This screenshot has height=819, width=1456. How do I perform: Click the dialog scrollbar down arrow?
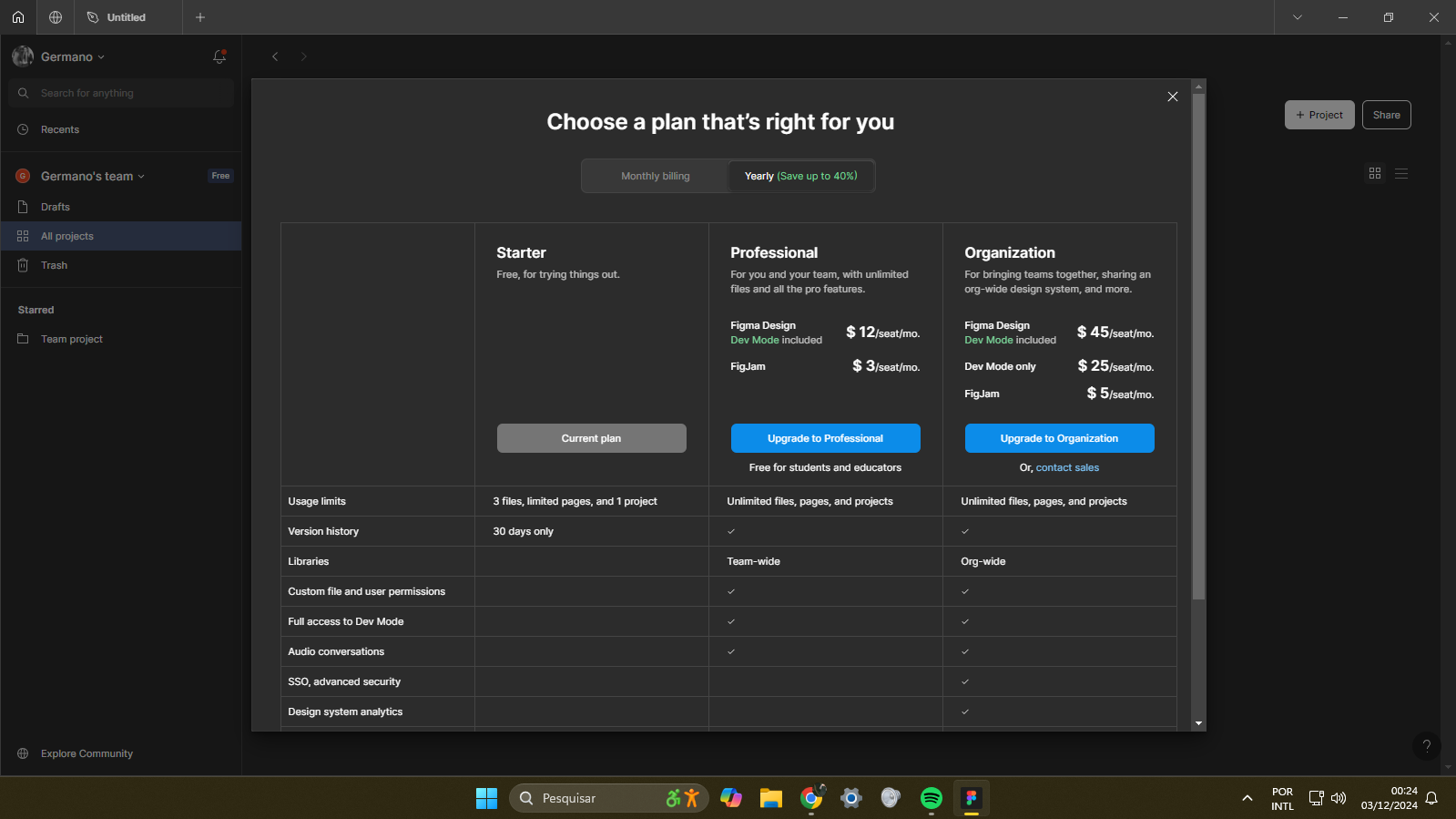[1198, 723]
